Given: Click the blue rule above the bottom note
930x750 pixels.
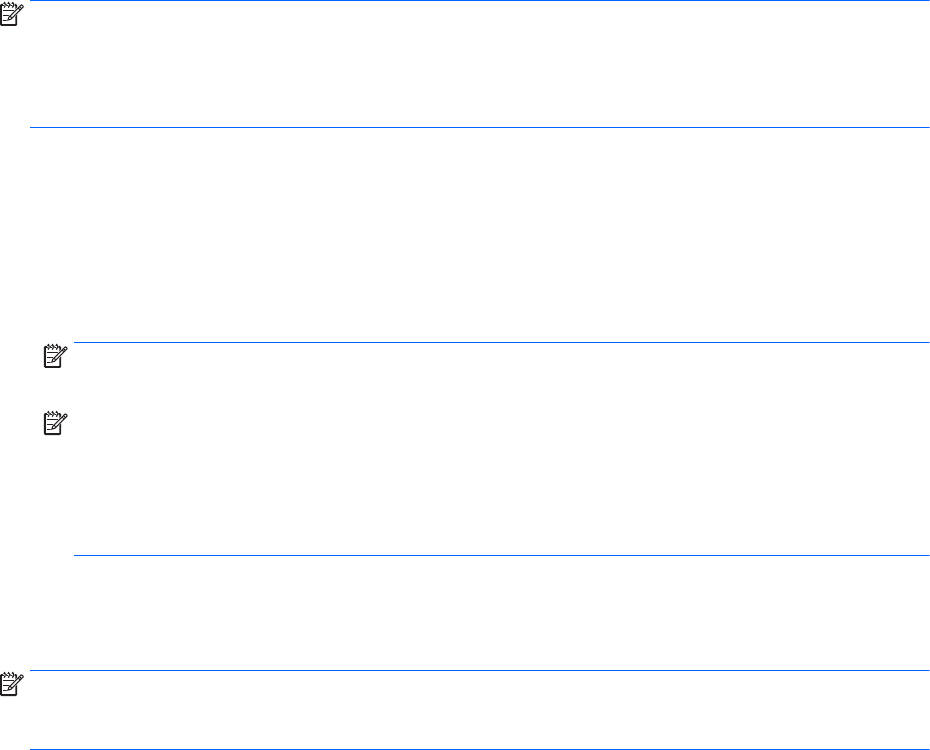Looking at the screenshot, I should (480, 670).
